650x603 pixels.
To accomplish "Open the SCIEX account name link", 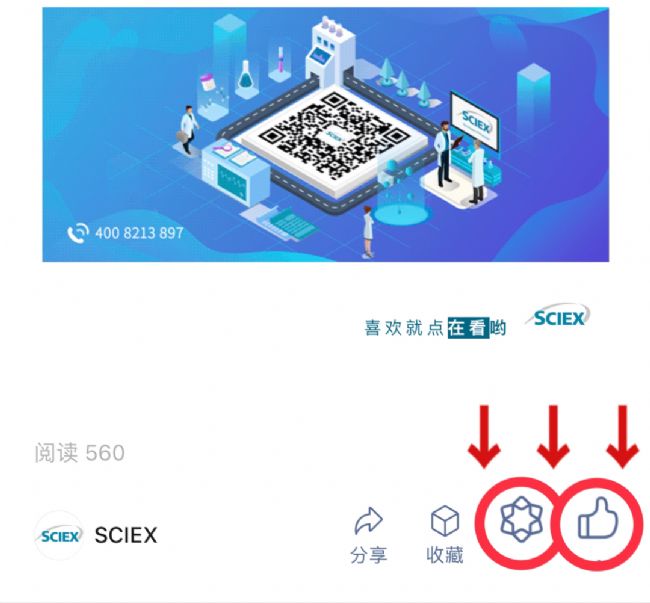I will (126, 535).
